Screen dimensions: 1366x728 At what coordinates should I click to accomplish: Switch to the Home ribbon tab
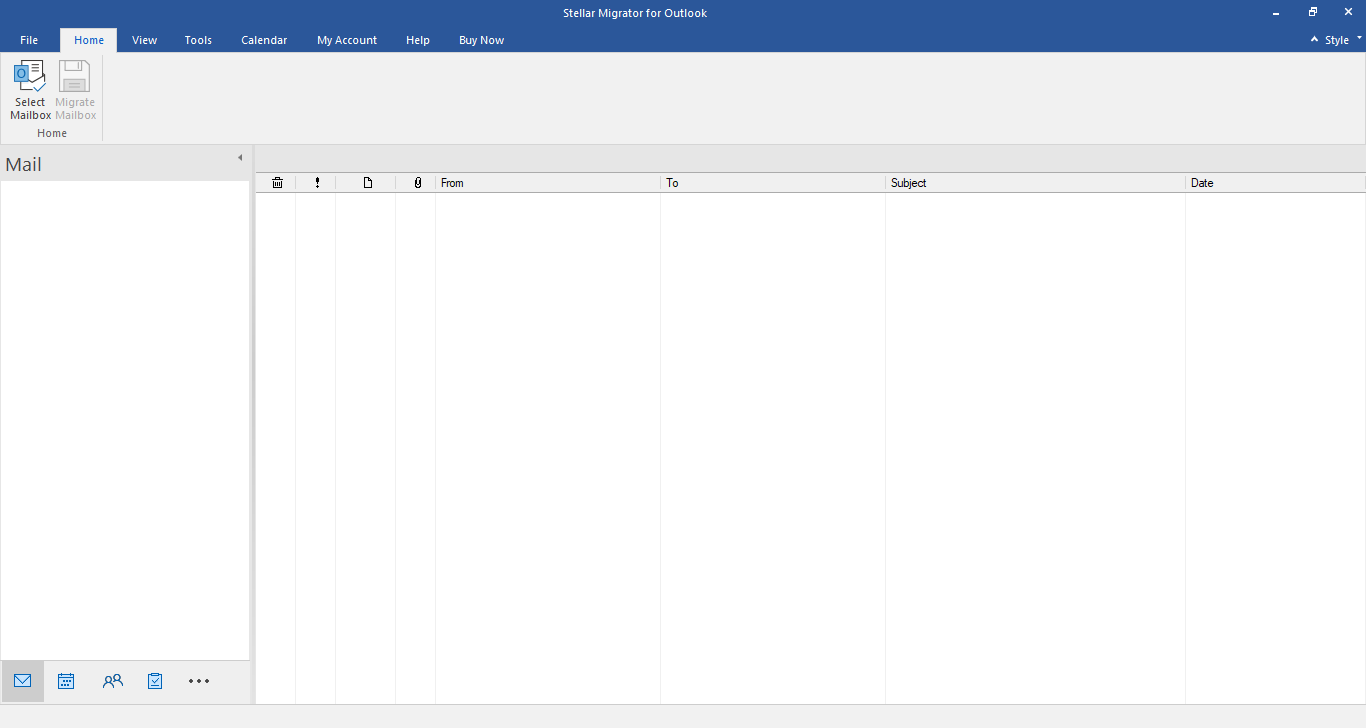[89, 40]
